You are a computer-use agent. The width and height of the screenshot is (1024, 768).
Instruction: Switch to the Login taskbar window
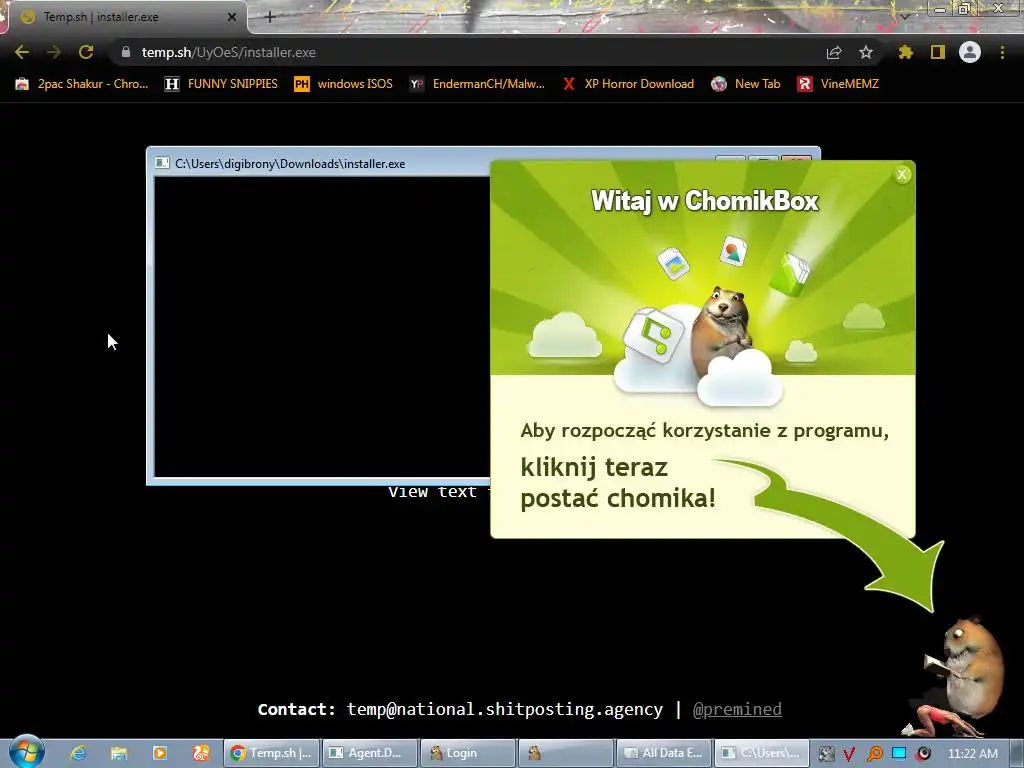[x=468, y=753]
